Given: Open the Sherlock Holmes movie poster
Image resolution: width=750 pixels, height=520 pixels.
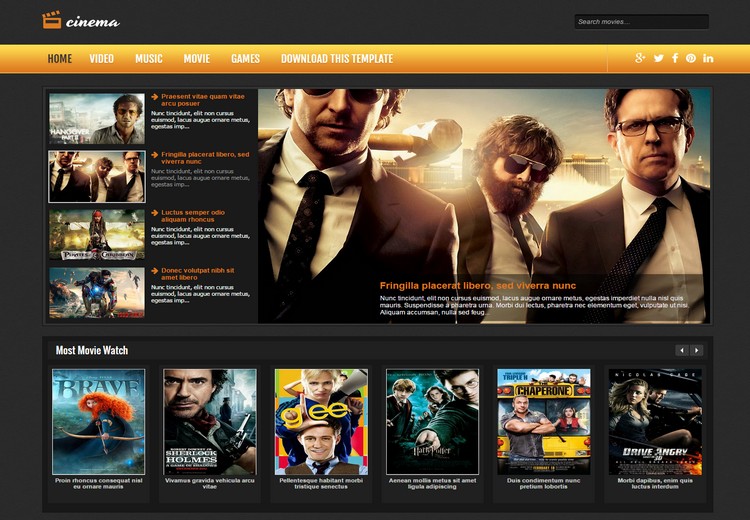Looking at the screenshot, I should click(x=210, y=421).
